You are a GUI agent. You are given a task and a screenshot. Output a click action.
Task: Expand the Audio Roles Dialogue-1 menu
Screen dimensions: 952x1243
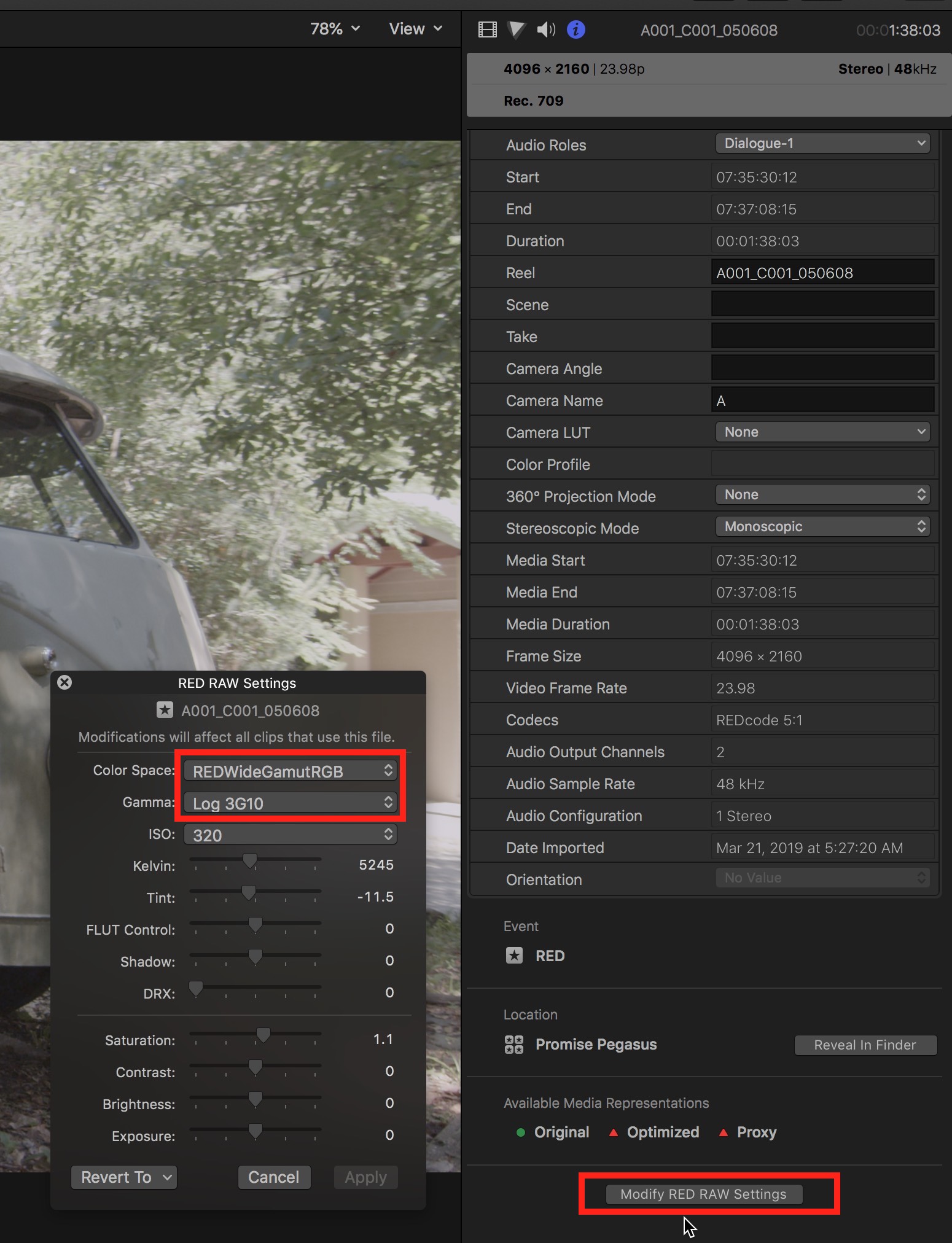(822, 143)
